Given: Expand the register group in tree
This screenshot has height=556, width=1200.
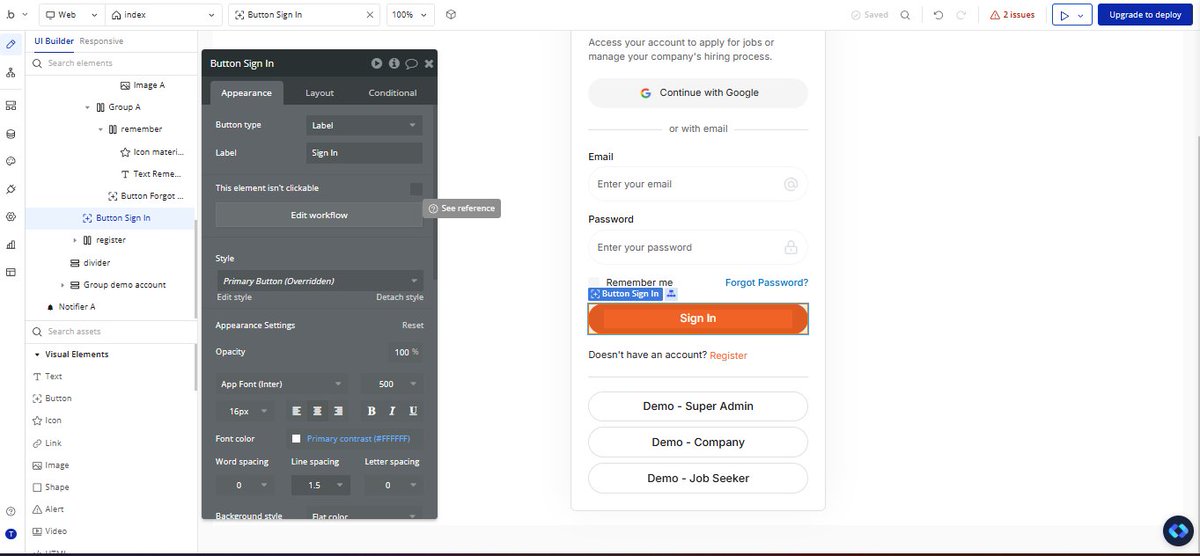Looking at the screenshot, I should (x=75, y=240).
